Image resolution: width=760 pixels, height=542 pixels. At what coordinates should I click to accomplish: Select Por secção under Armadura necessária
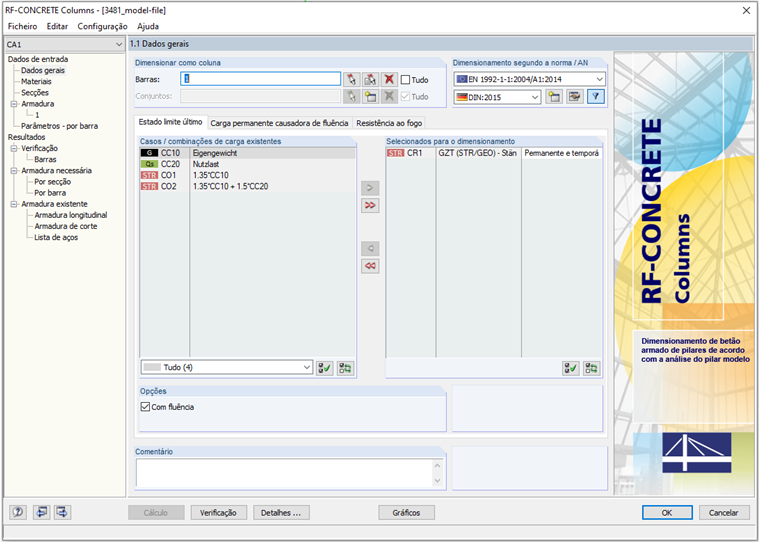point(52,182)
